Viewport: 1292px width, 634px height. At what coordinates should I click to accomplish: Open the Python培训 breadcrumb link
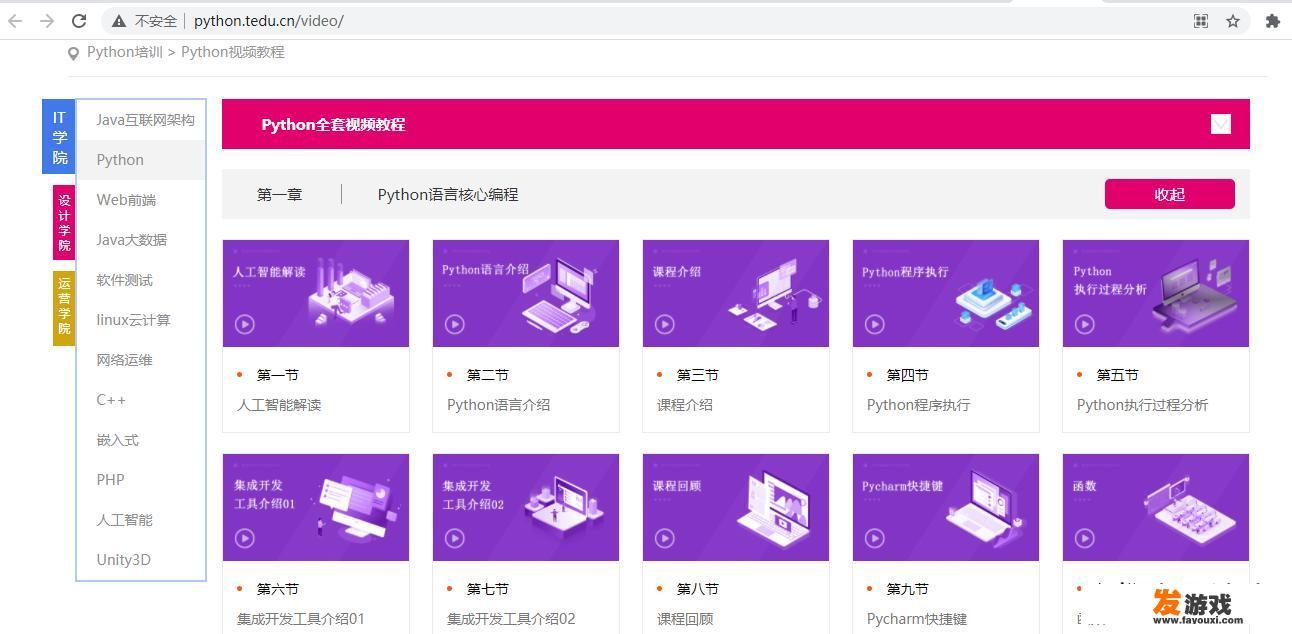(125, 52)
